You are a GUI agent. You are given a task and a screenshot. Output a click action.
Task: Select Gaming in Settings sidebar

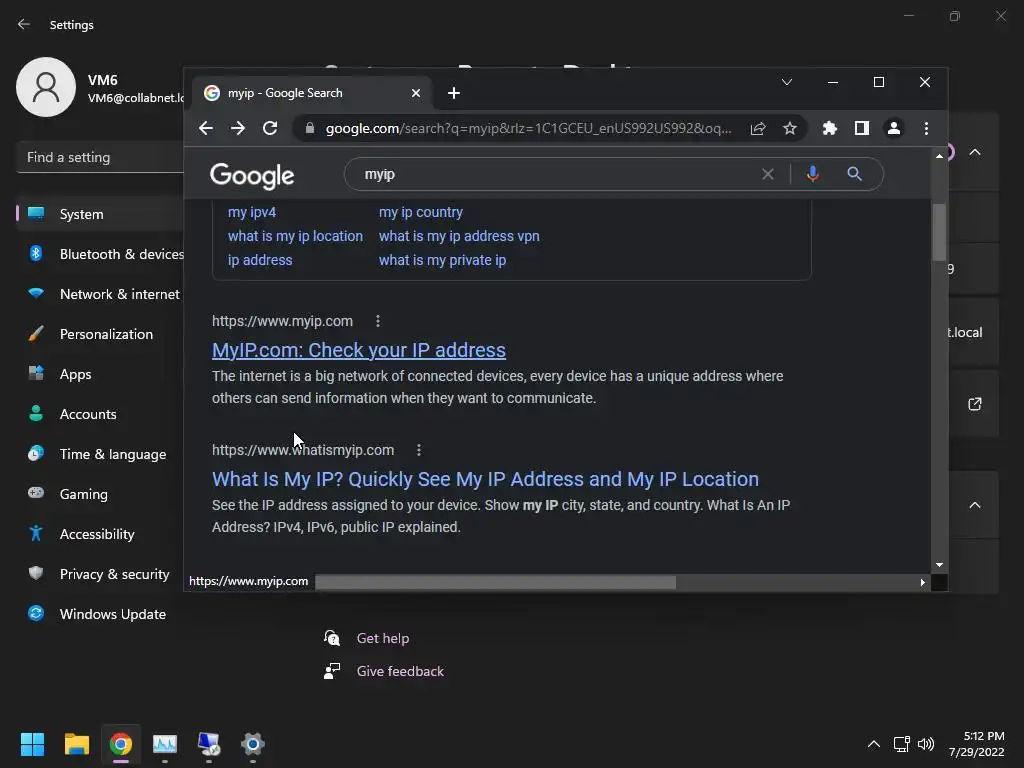[100, 494]
